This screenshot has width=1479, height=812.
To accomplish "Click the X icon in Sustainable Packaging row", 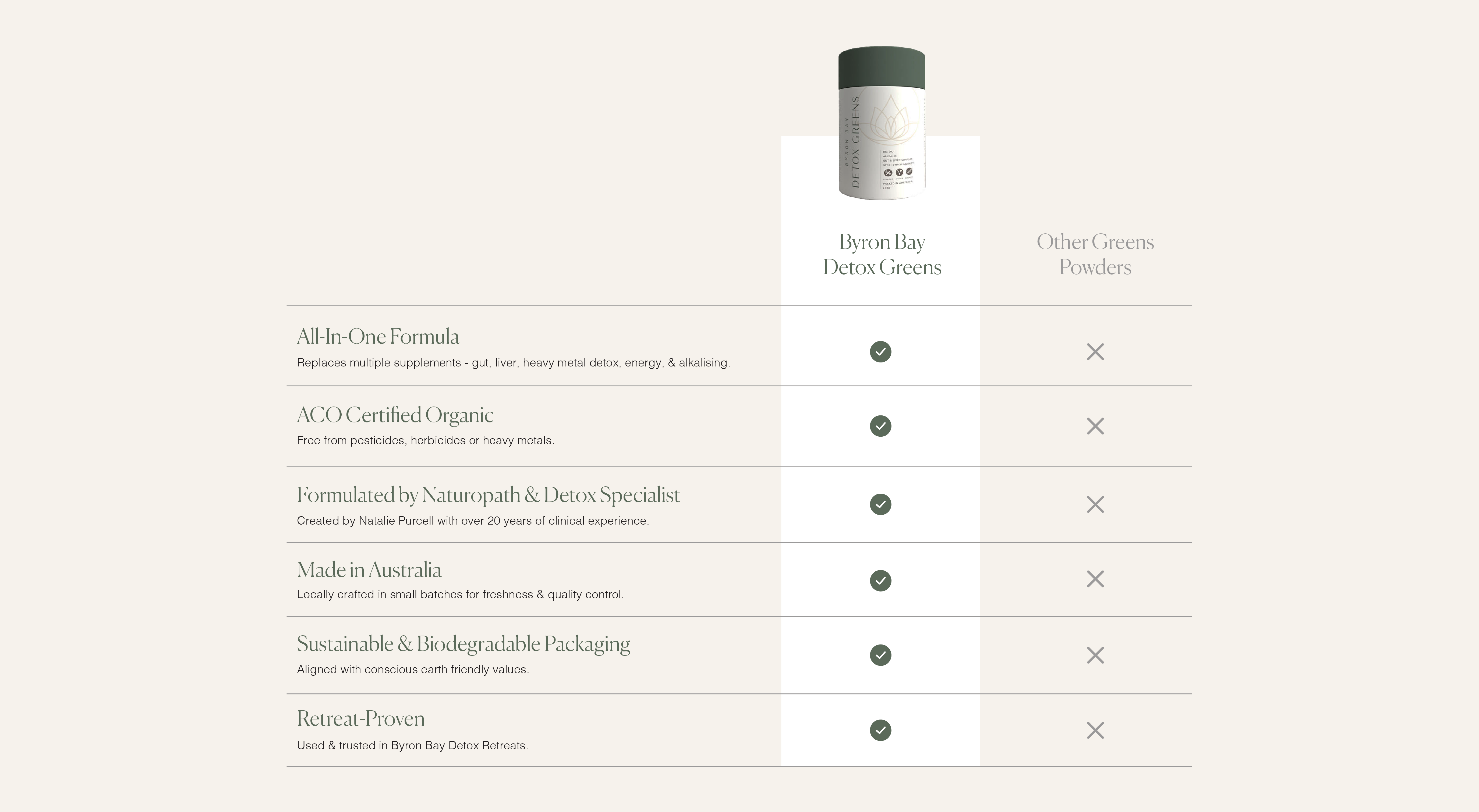I will [1095, 655].
